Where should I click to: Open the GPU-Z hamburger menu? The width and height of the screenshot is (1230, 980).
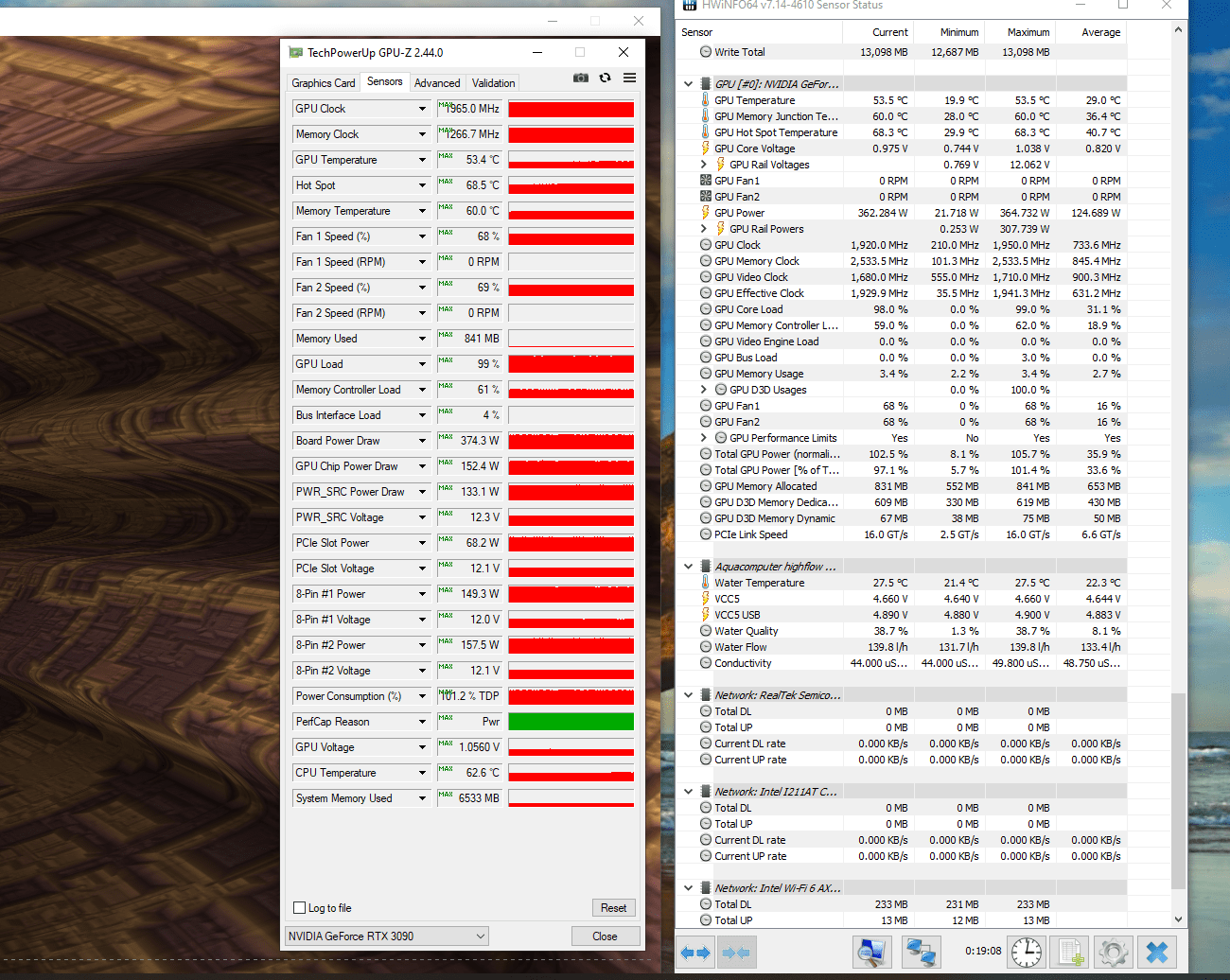(630, 78)
